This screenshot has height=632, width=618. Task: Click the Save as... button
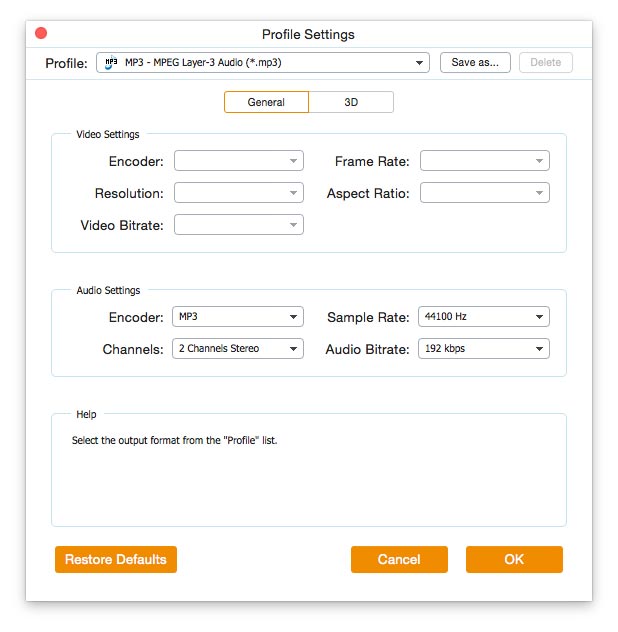pos(475,63)
